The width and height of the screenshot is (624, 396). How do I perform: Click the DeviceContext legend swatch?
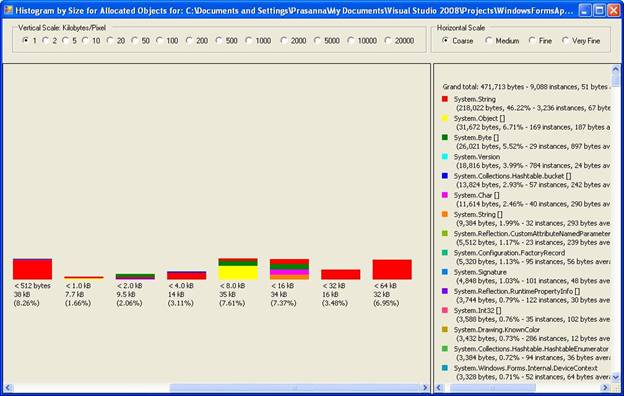point(445,368)
